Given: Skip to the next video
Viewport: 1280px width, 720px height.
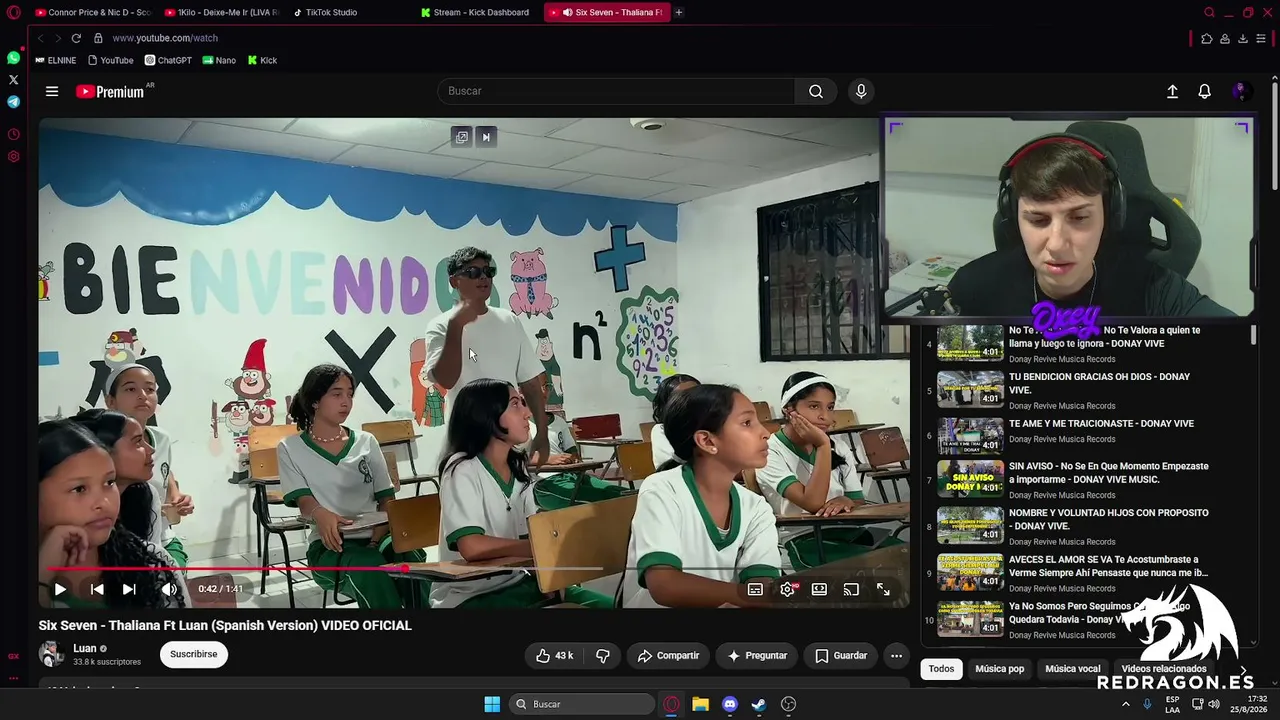Looking at the screenshot, I should pyautogui.click(x=129, y=589).
